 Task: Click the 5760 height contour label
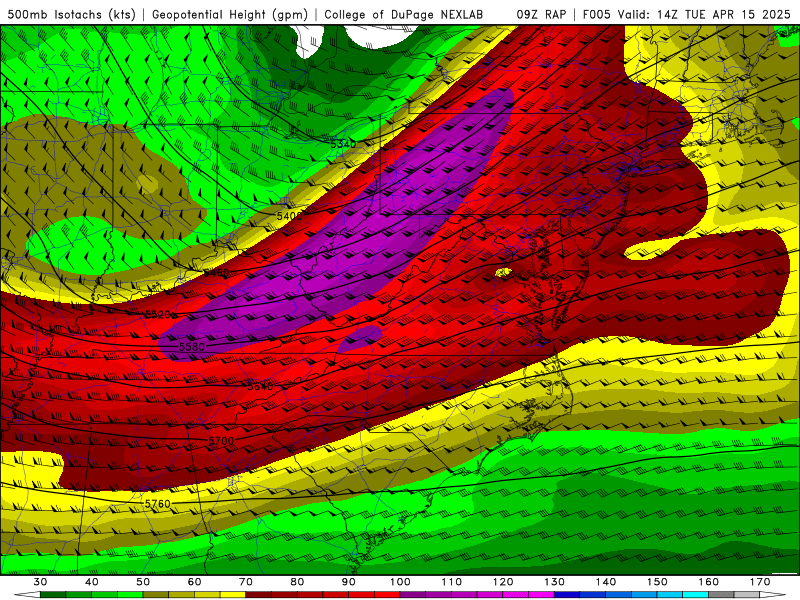pyautogui.click(x=158, y=504)
